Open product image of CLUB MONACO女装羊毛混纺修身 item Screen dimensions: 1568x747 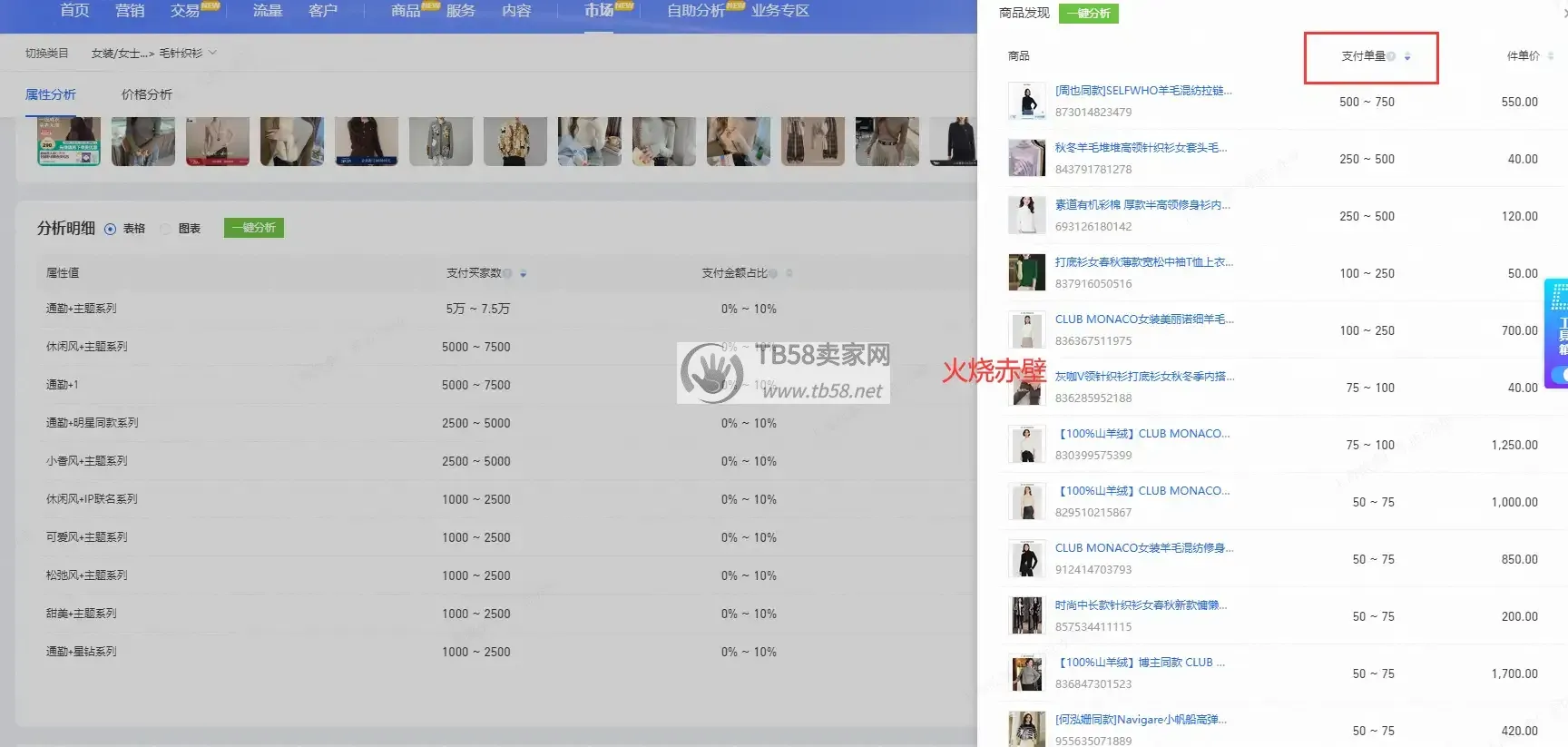(x=1027, y=559)
